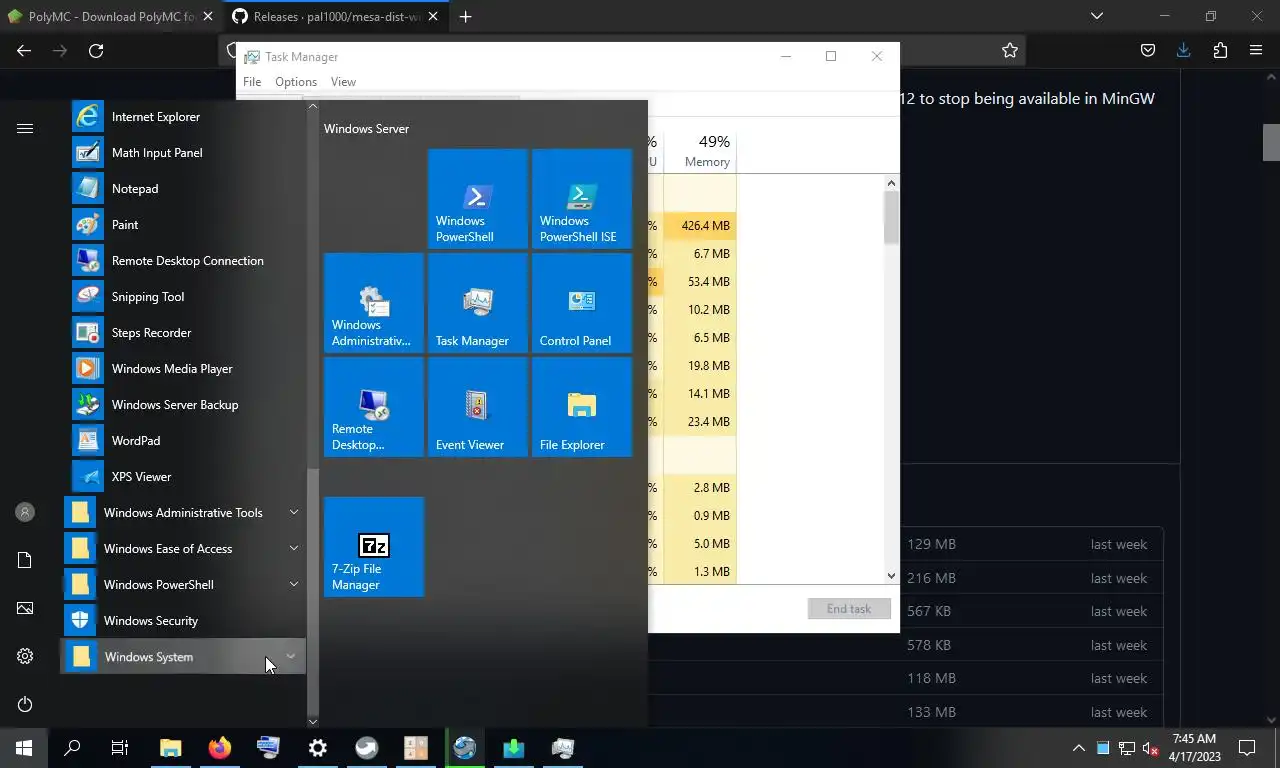The image size is (1280, 768).
Task: Open File Explorer from the taskbar
Action: 170,748
